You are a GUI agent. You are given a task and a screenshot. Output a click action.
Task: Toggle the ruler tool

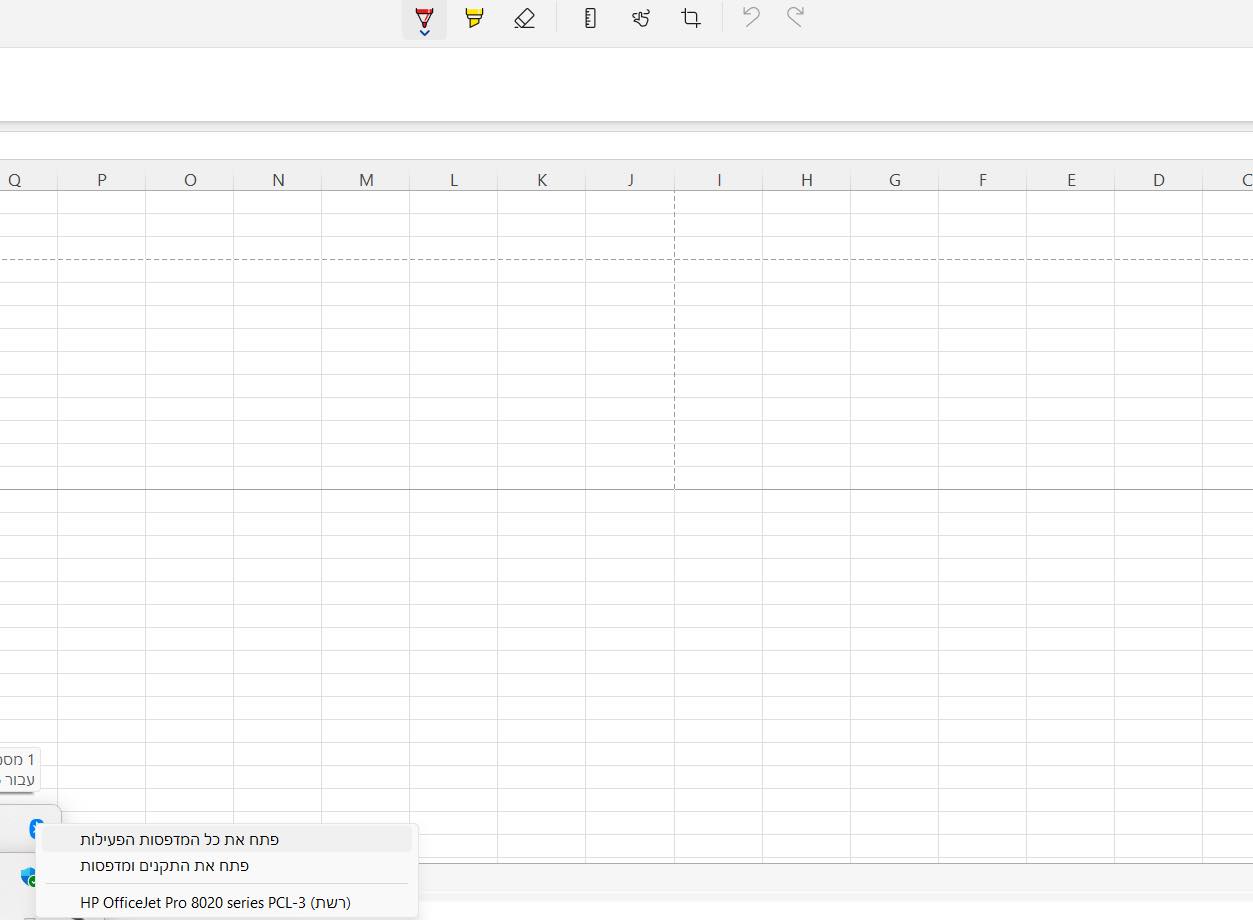pyautogui.click(x=590, y=18)
